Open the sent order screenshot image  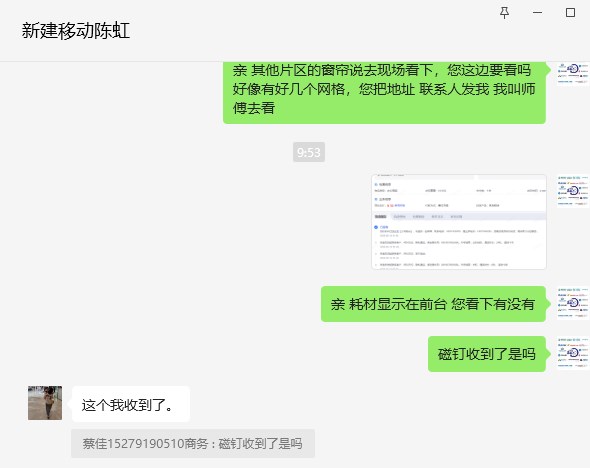[x=459, y=222]
